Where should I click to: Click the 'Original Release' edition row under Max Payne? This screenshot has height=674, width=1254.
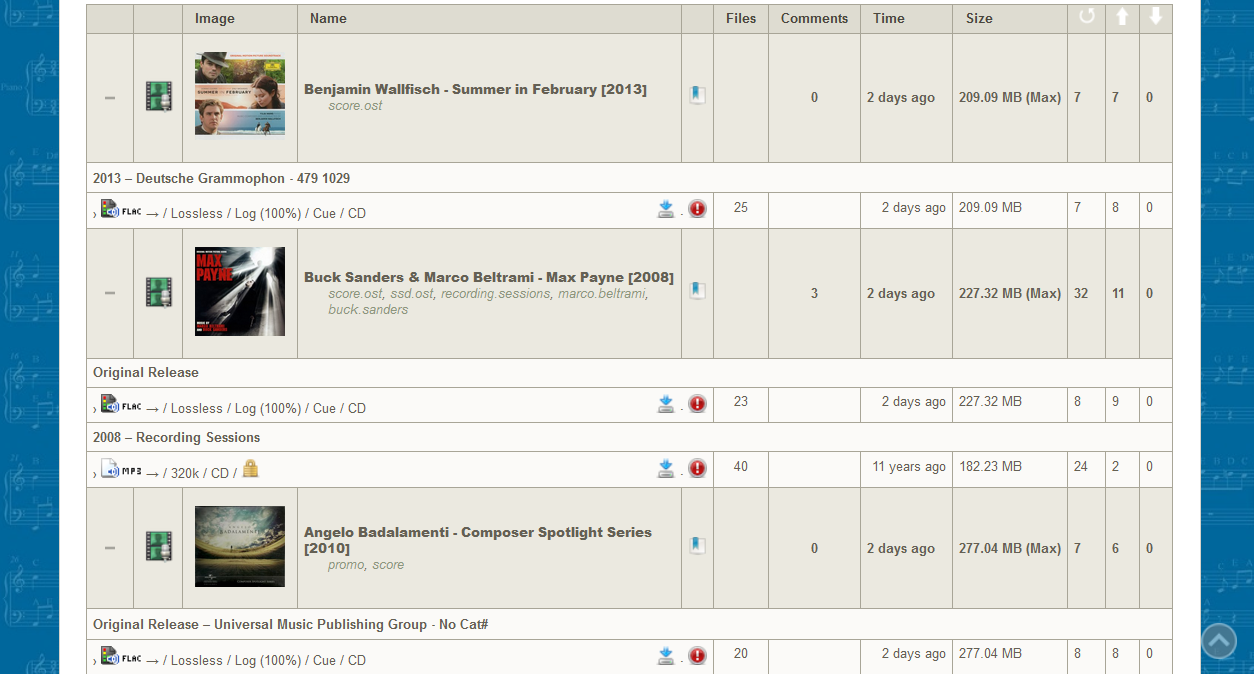[629, 372]
